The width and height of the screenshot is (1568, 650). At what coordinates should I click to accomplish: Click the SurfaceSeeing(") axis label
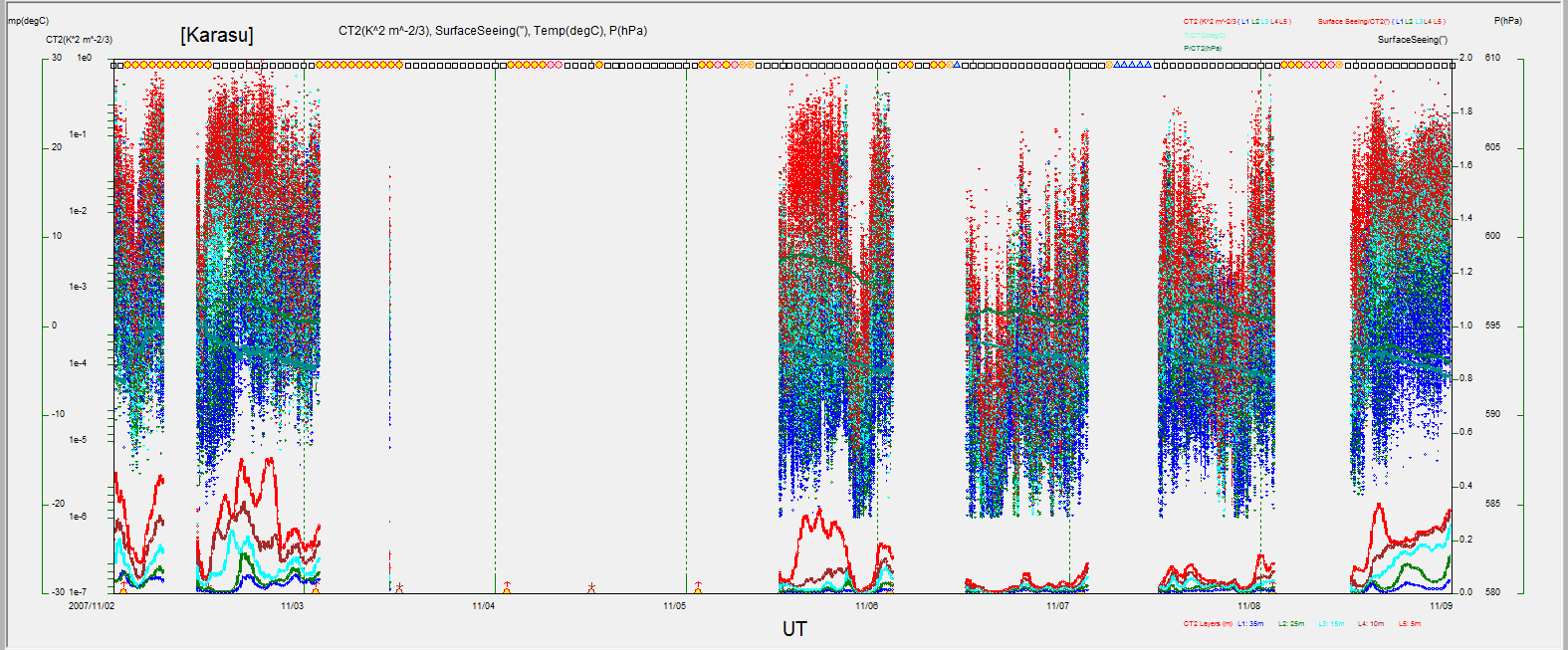pyautogui.click(x=1413, y=40)
